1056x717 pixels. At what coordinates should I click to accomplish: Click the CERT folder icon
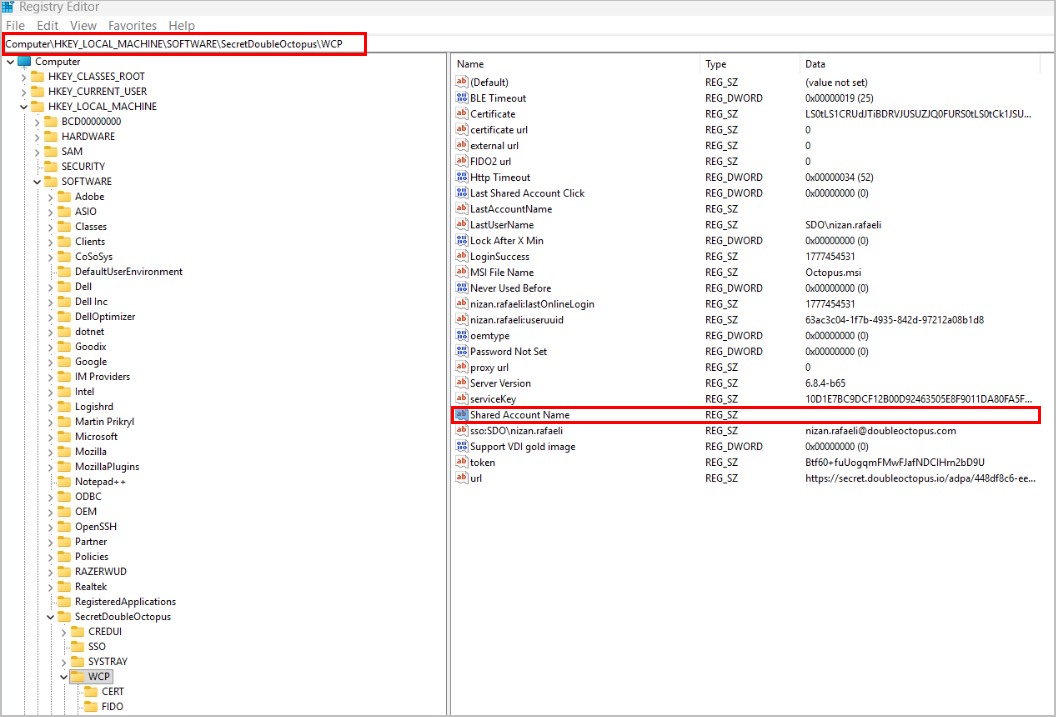click(91, 691)
